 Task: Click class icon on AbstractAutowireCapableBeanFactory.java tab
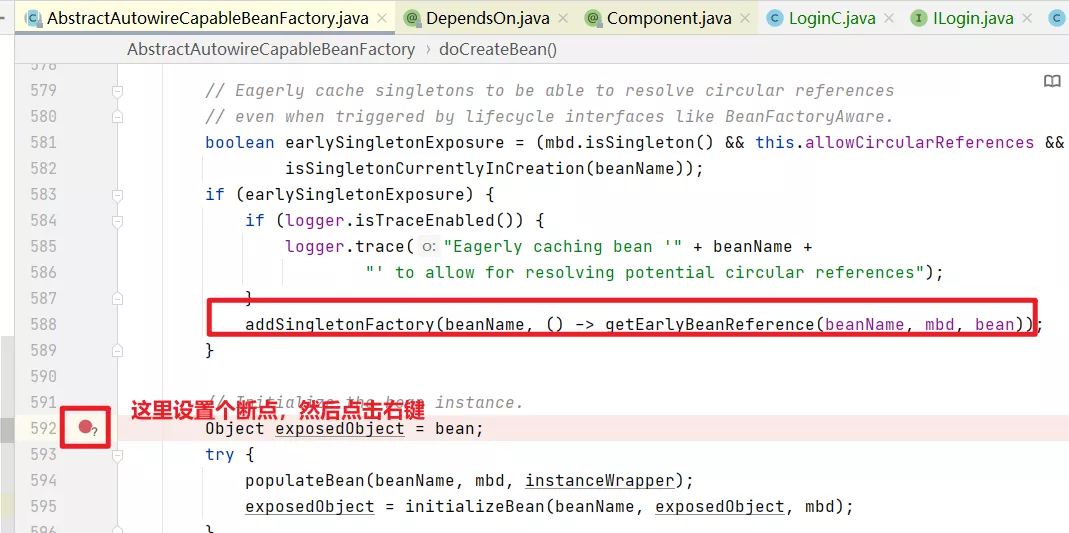click(33, 18)
